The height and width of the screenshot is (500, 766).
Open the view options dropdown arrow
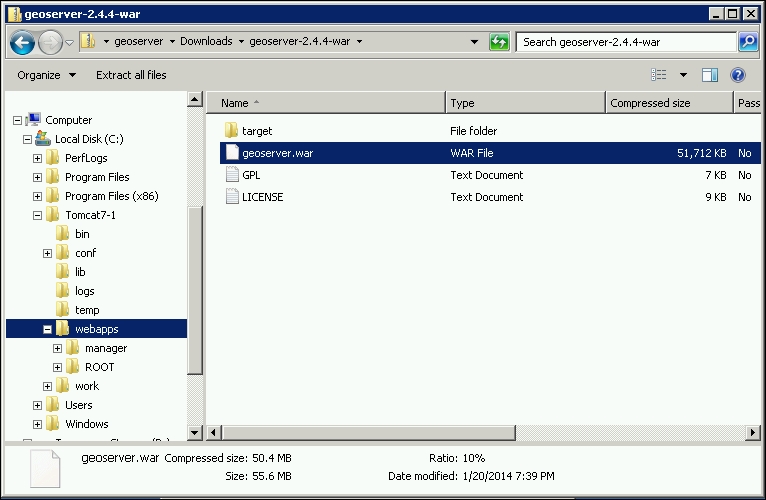683,75
